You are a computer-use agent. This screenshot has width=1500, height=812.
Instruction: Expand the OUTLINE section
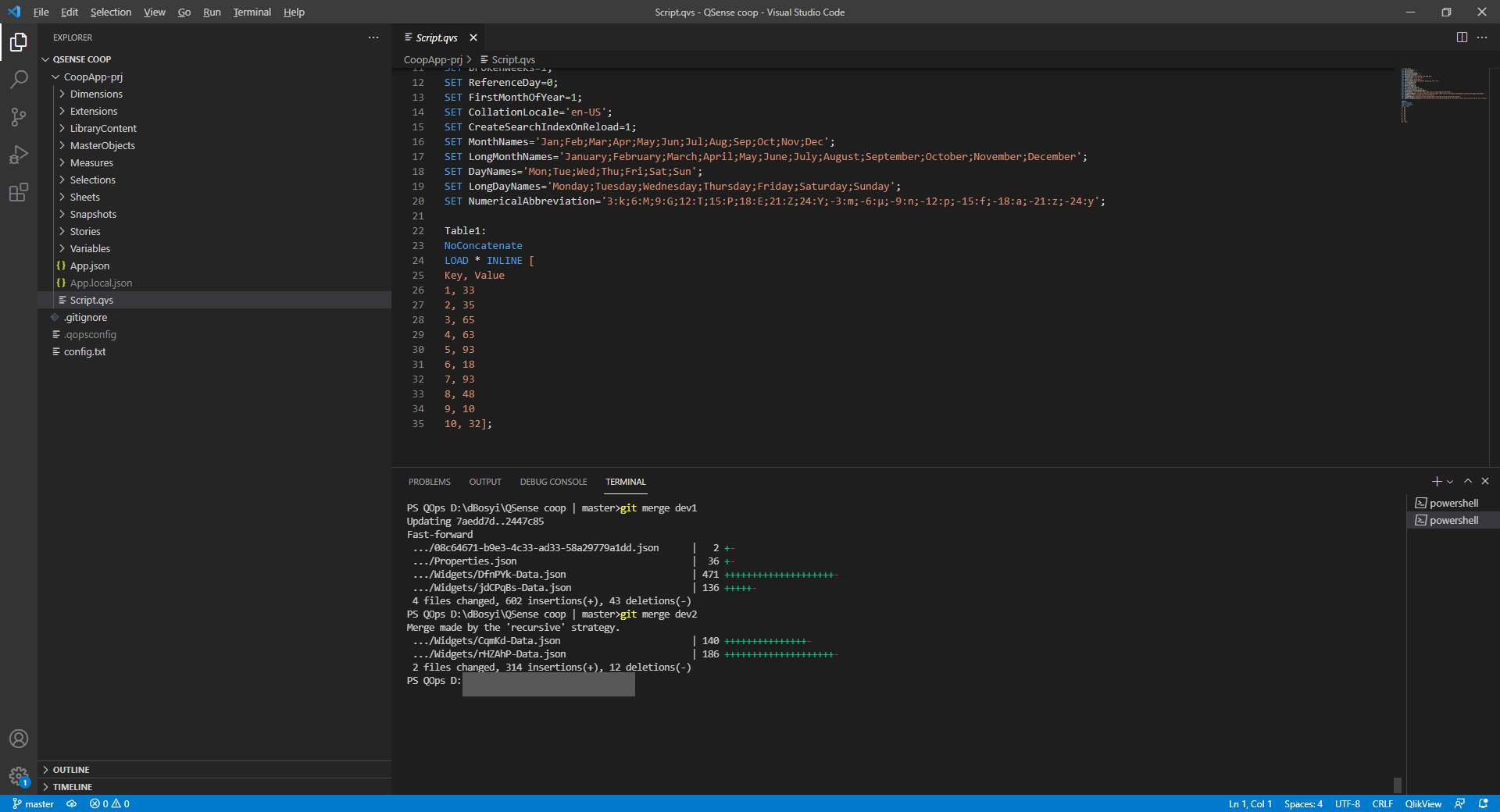click(x=71, y=770)
